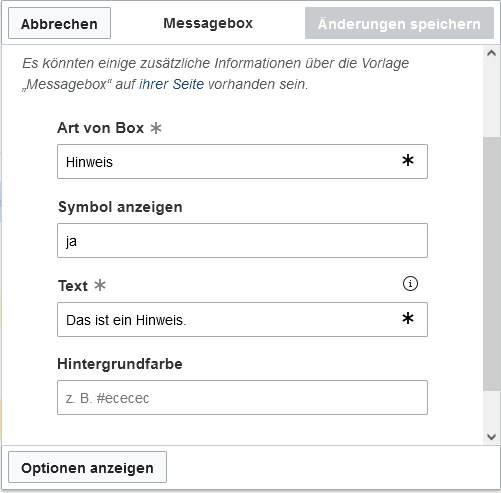This screenshot has height=493, width=501.
Task: Click the Art von Box label
Action: 101,128
